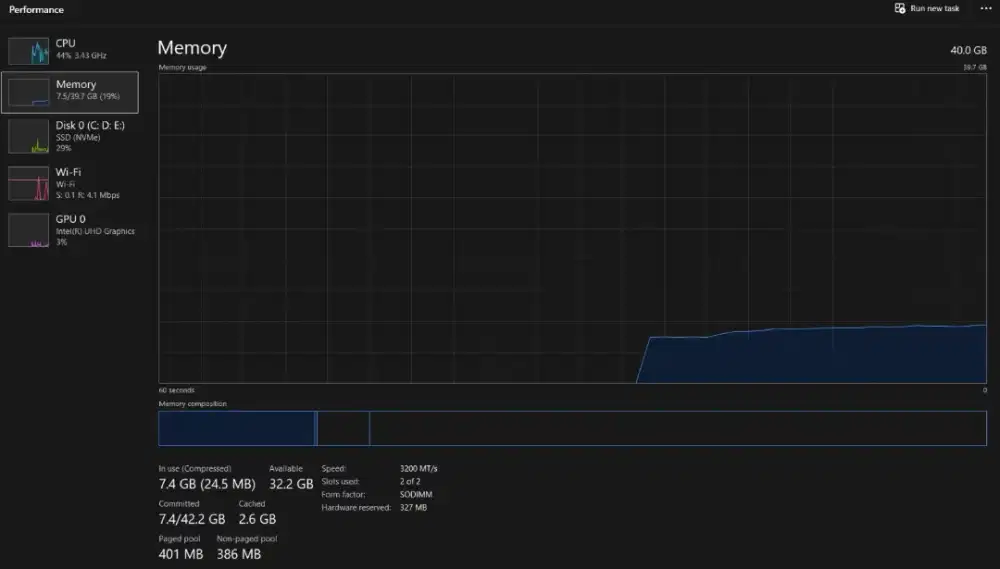The height and width of the screenshot is (569, 1000).
Task: Click the Run new task icon
Action: [x=900, y=9]
